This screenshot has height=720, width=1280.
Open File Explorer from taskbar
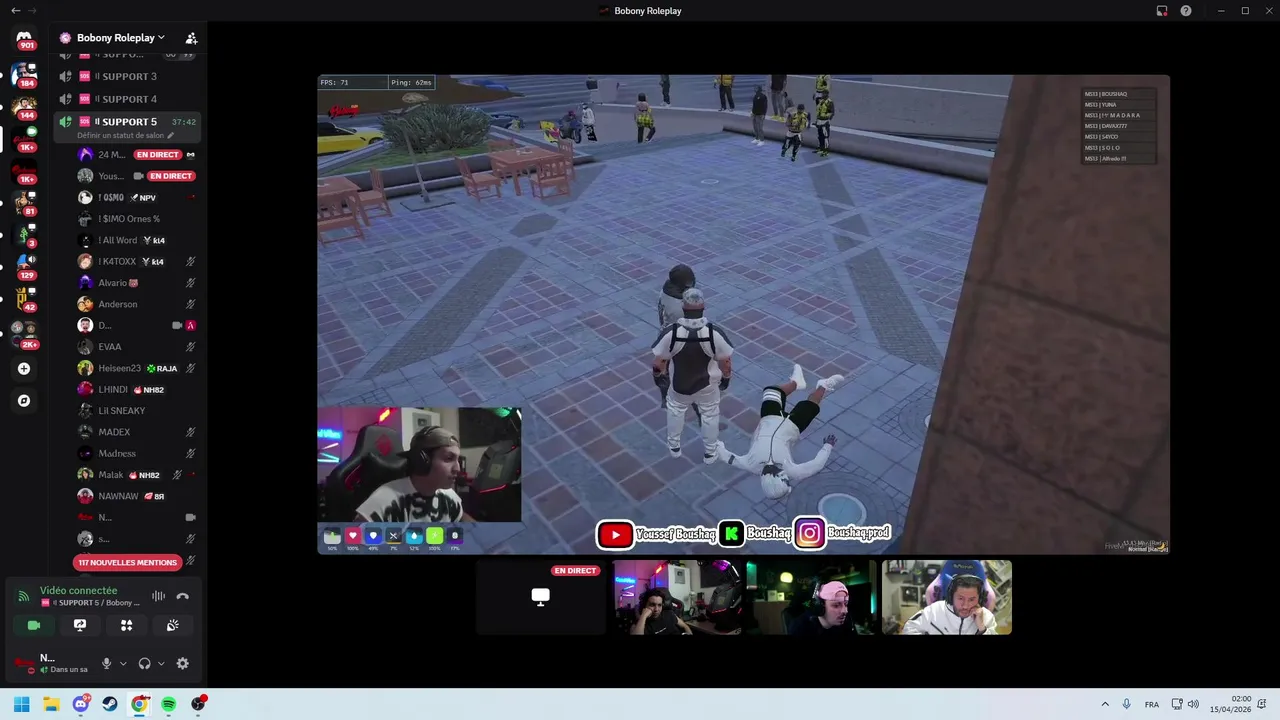(51, 704)
